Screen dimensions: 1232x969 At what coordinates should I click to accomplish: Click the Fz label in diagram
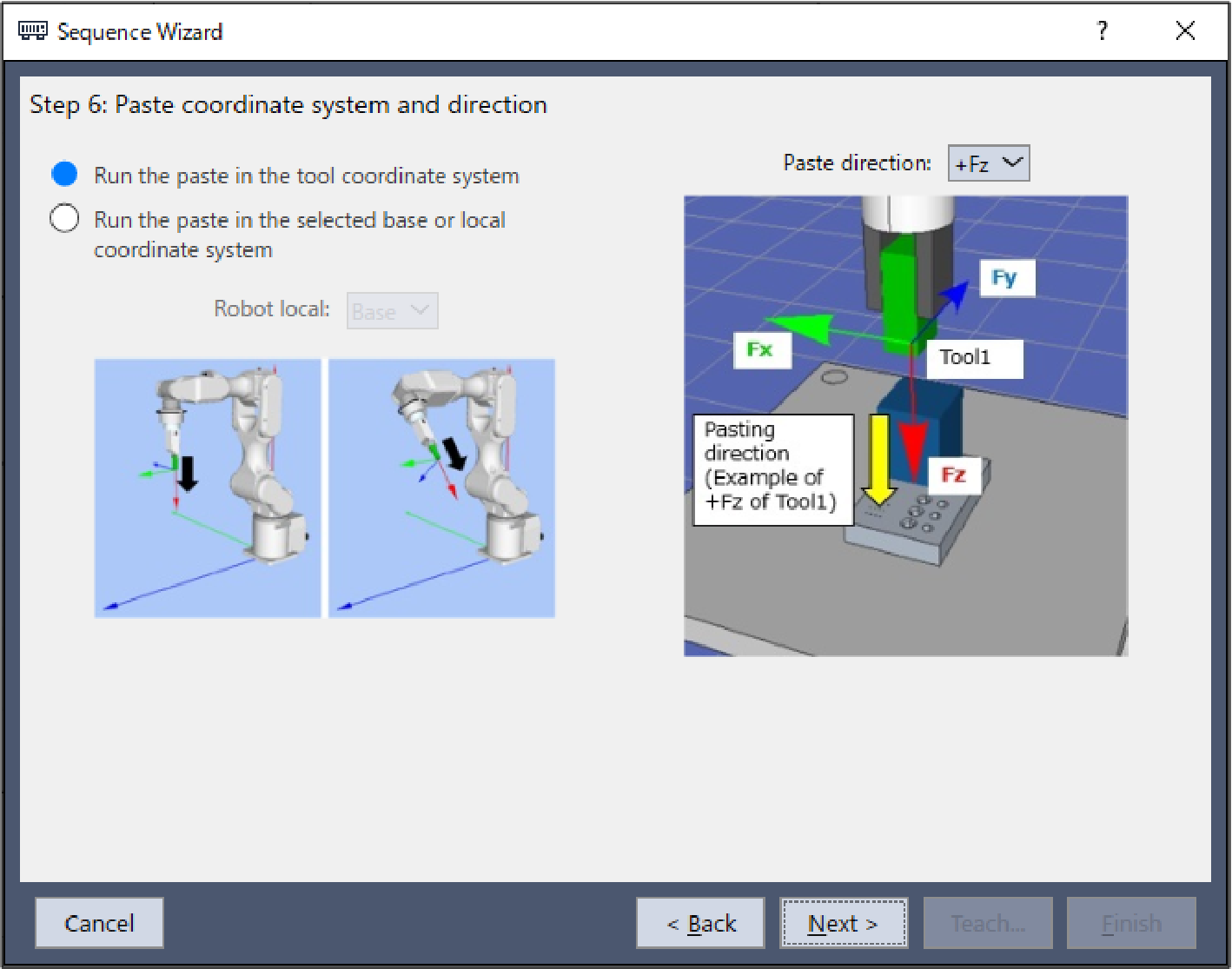pos(953,475)
